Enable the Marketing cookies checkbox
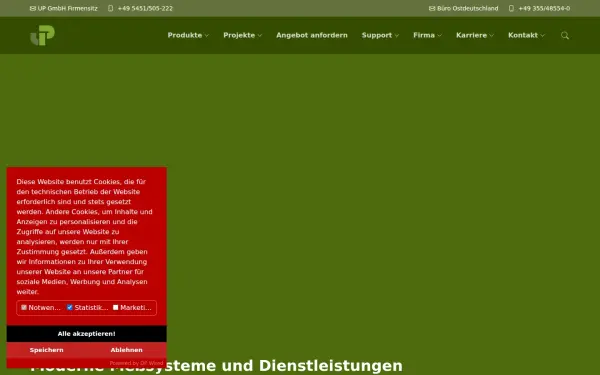 [x=116, y=307]
